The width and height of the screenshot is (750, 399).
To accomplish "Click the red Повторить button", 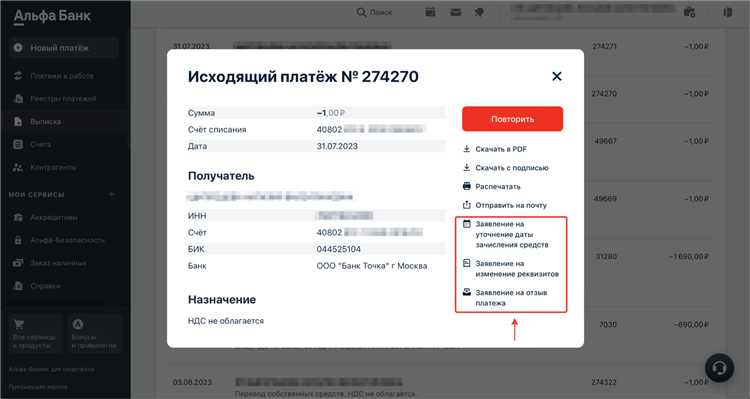I will coord(512,119).
